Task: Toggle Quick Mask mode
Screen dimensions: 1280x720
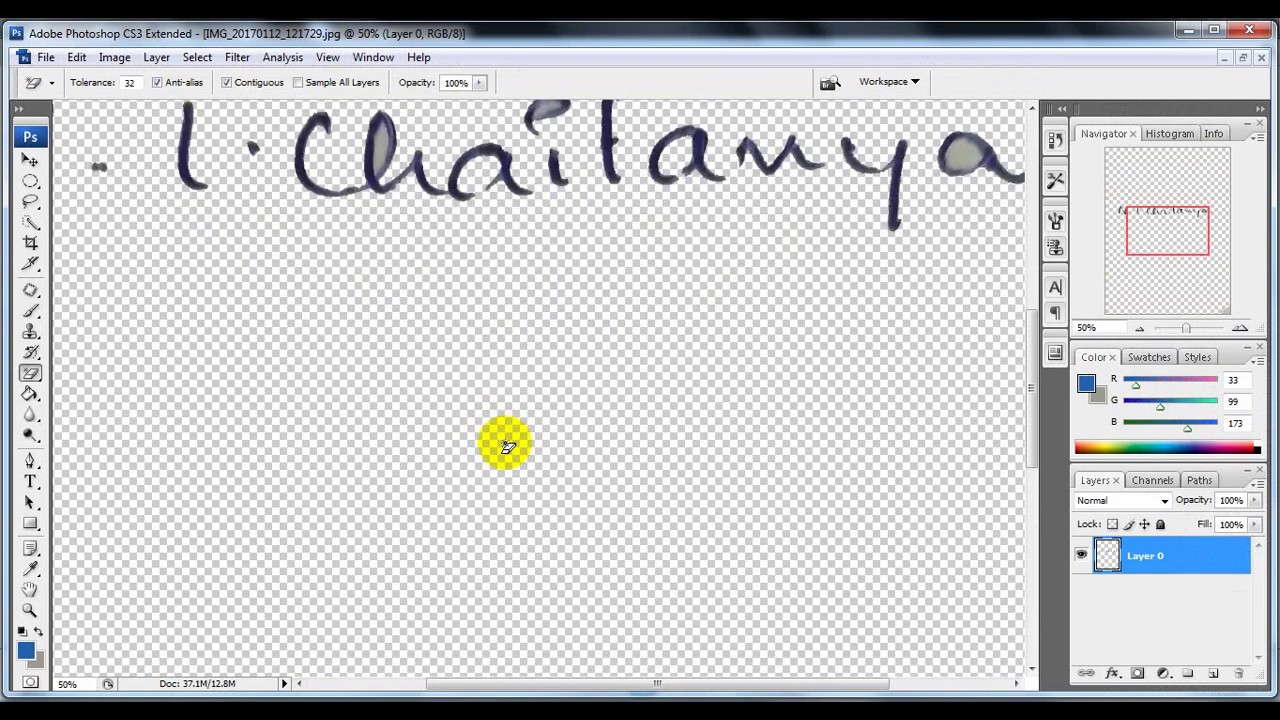Action: pyautogui.click(x=30, y=683)
